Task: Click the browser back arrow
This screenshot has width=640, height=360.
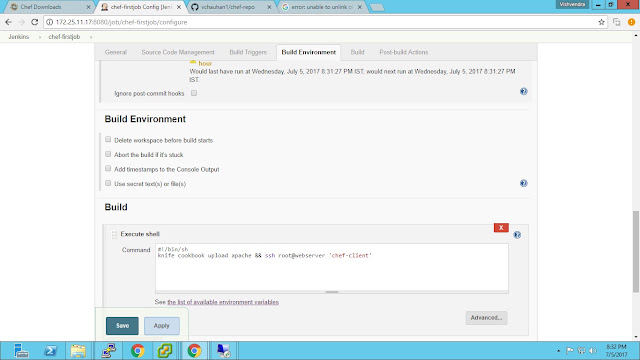Action: click(9, 22)
